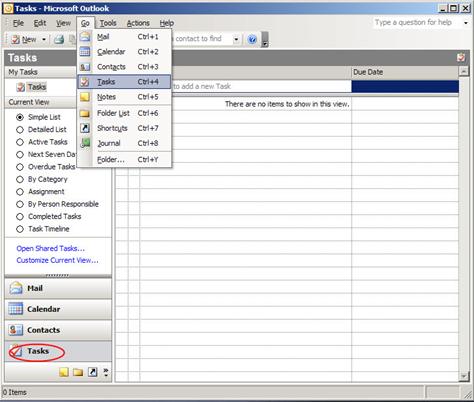474x402 pixels.
Task: Click the Calendar navigation button
Action: [58, 309]
